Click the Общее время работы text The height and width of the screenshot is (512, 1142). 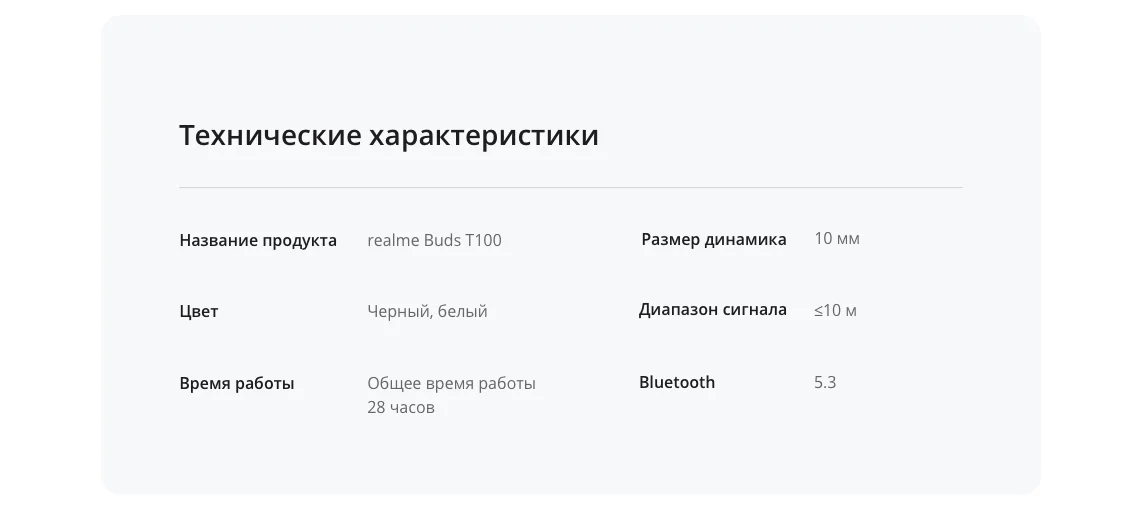pos(452,384)
